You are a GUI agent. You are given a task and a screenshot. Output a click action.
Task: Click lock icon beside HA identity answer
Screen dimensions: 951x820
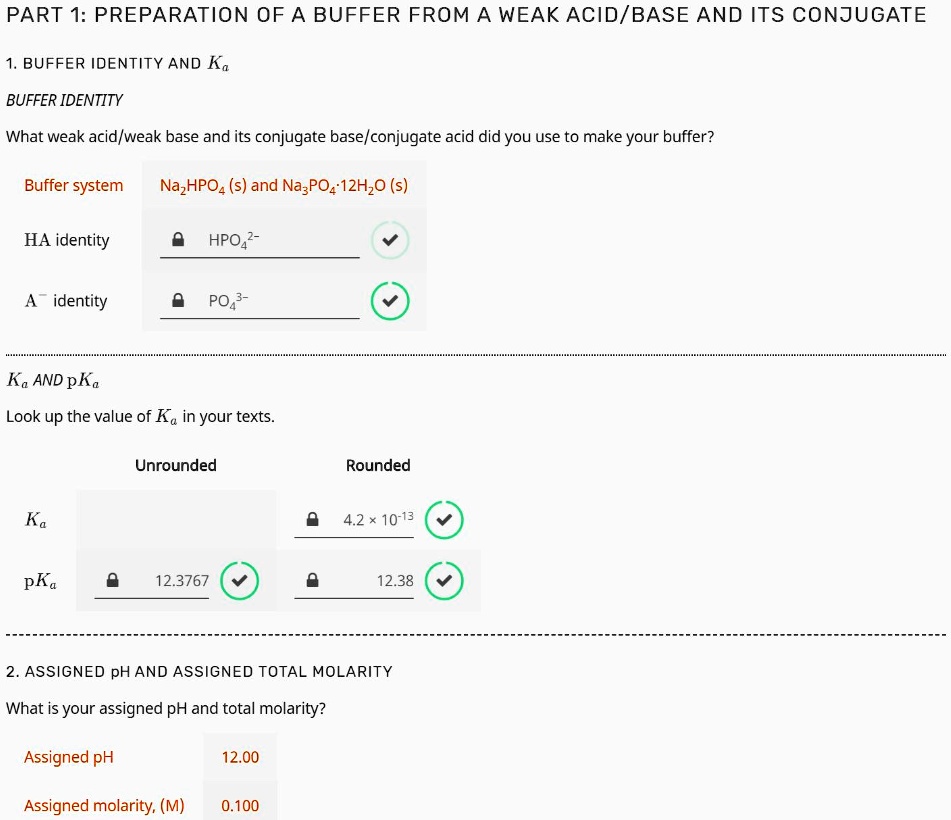coord(178,239)
